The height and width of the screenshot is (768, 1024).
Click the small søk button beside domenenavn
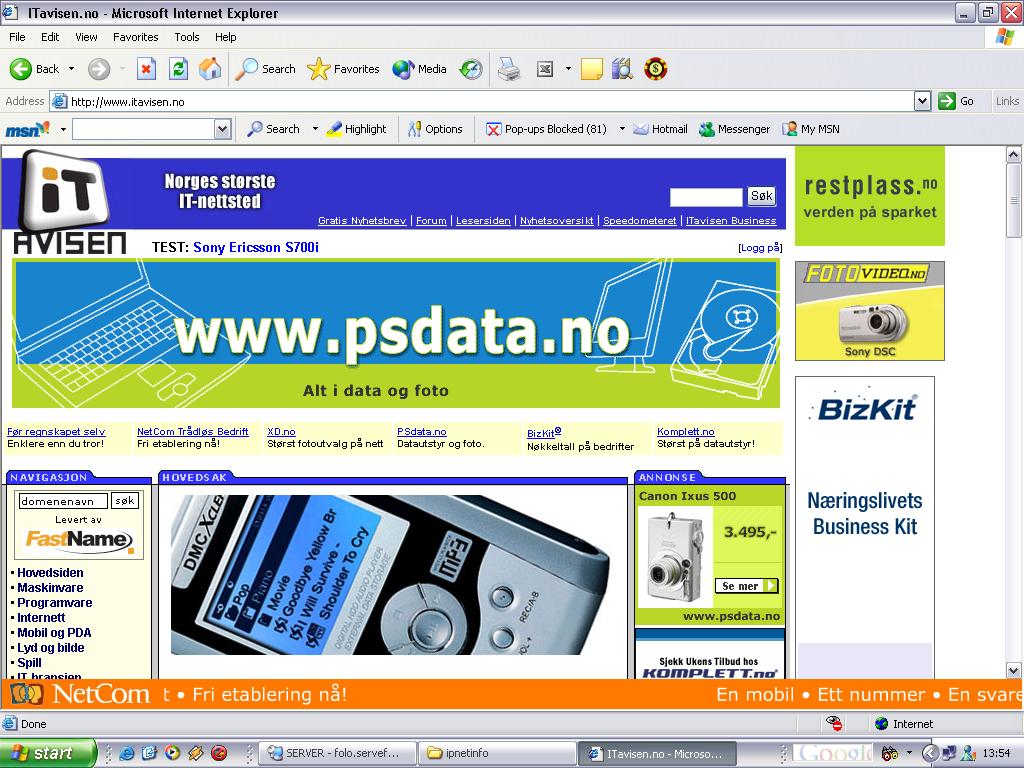[x=125, y=501]
